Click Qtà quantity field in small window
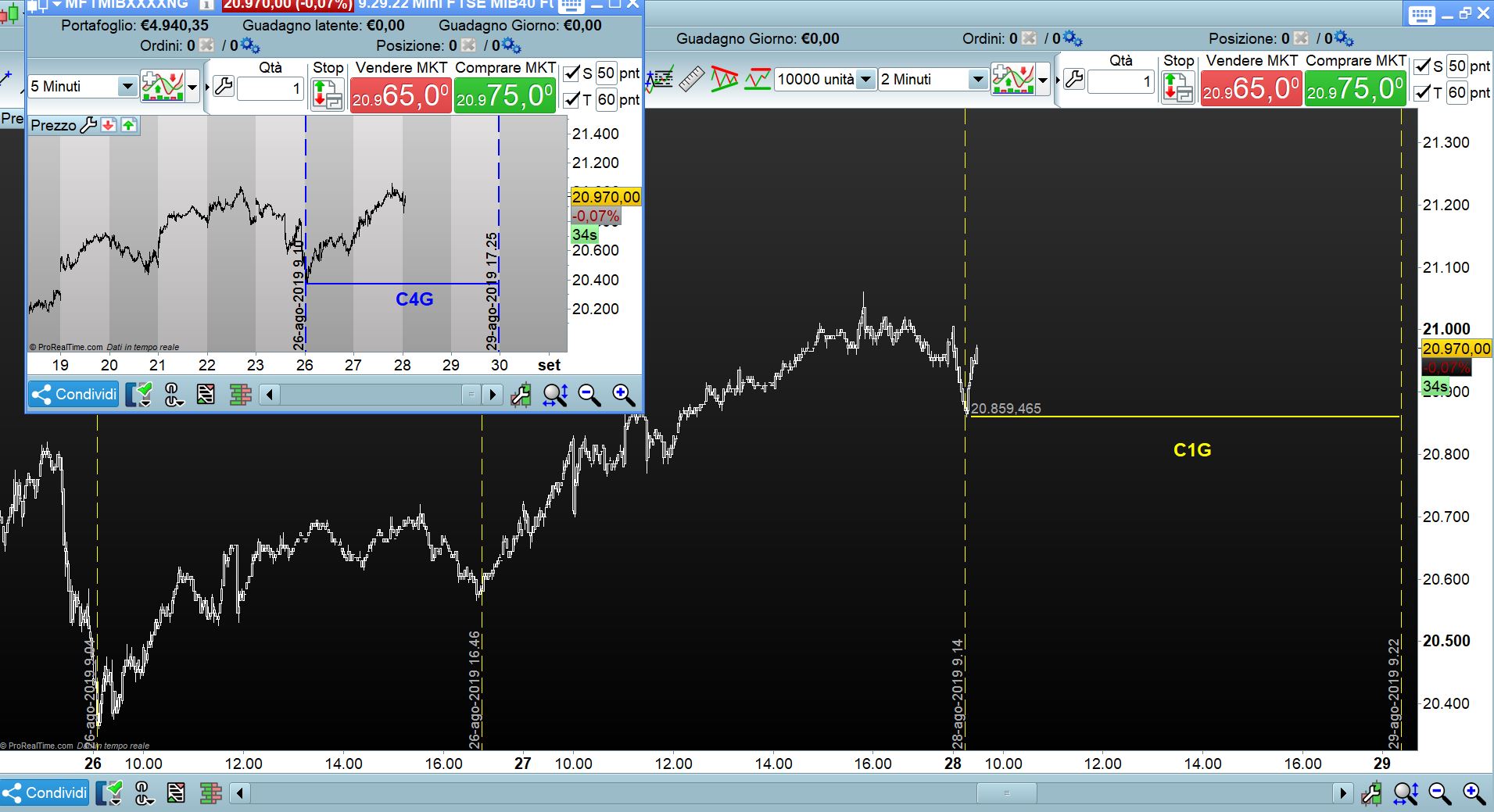 pyautogui.click(x=270, y=88)
